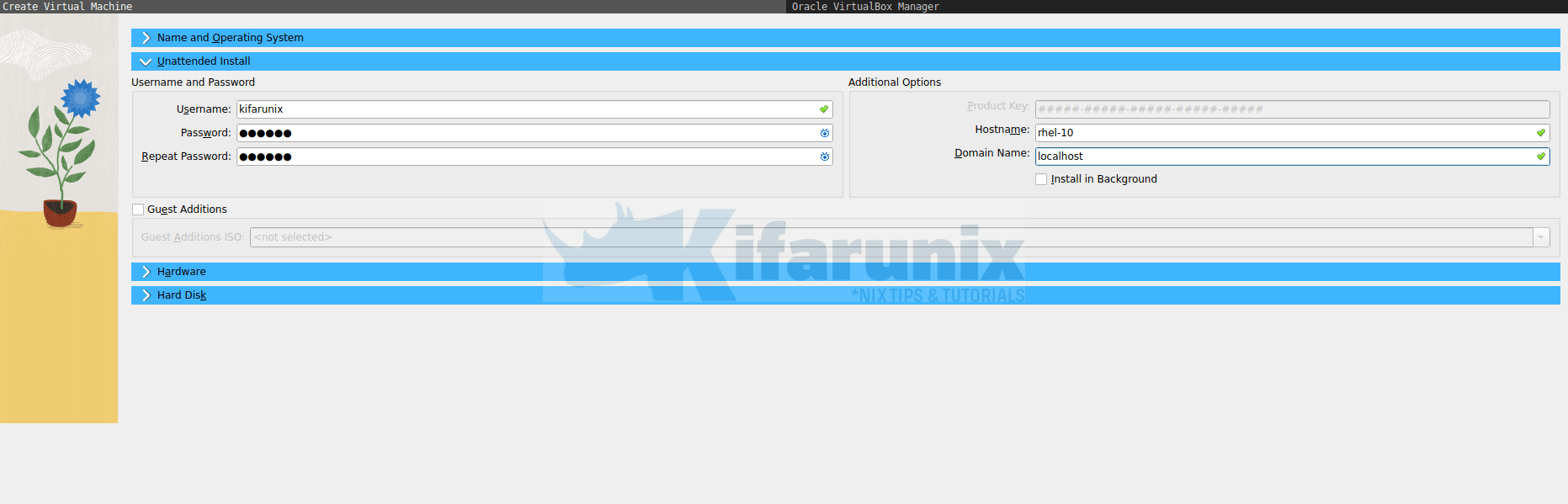Click the Hardware chevron icon
Image resolution: width=1568 pixels, height=504 pixels.
[x=146, y=272]
